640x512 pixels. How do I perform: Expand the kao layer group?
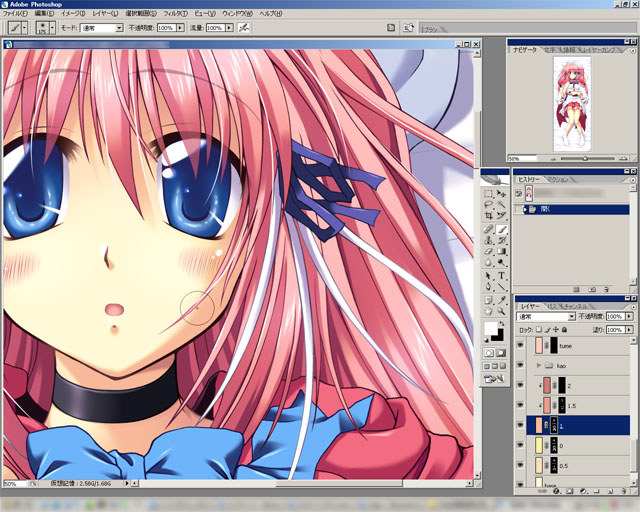point(539,365)
